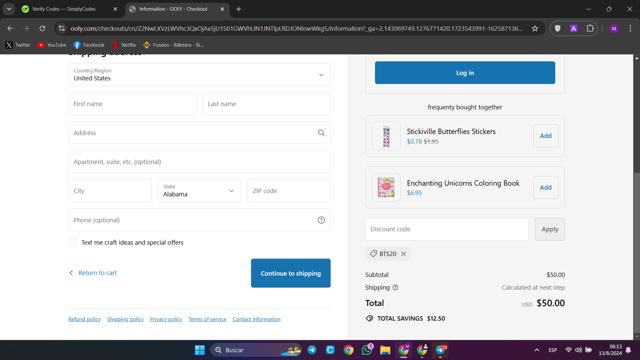Open the Windows Start menu
The width and height of the screenshot is (640, 360).
[200, 350]
